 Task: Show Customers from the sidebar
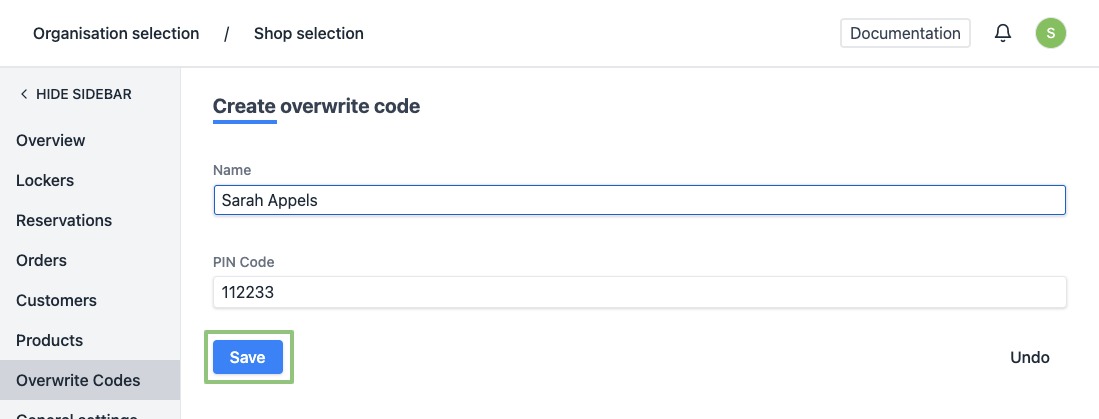coord(56,300)
